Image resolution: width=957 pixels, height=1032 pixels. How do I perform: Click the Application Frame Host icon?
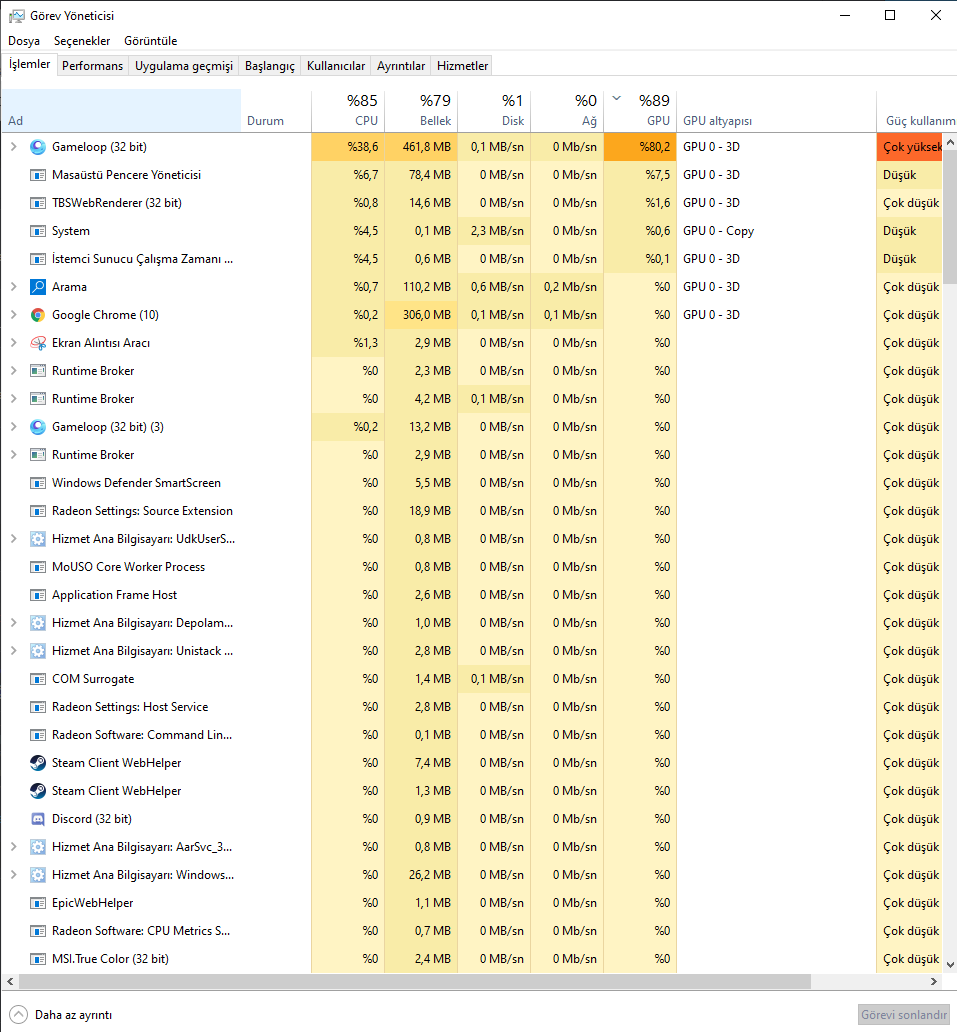[38, 595]
